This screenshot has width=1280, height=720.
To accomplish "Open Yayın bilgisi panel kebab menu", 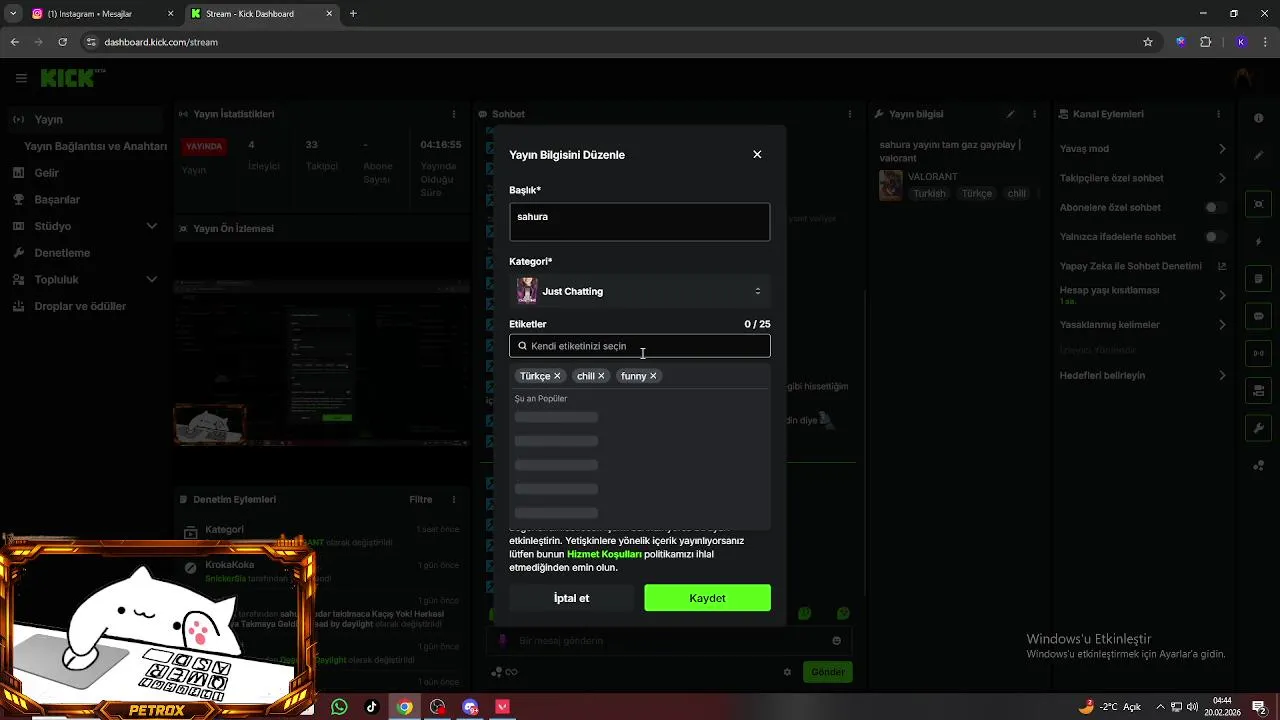I will 1034,114.
